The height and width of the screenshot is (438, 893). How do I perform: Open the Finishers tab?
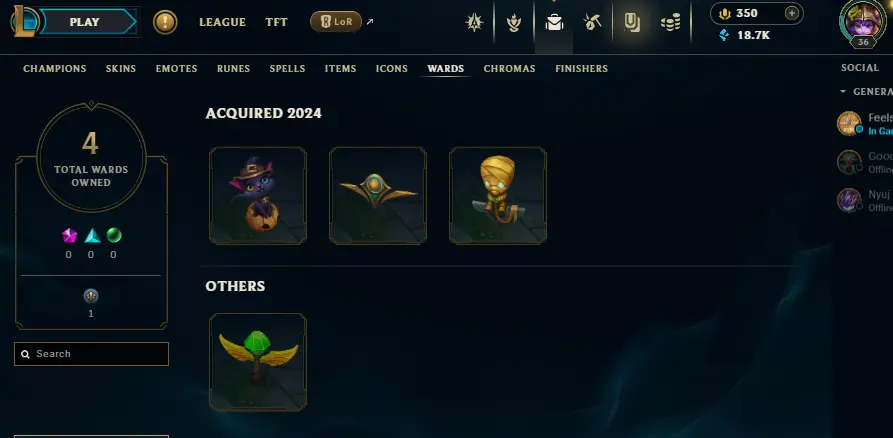tap(581, 68)
